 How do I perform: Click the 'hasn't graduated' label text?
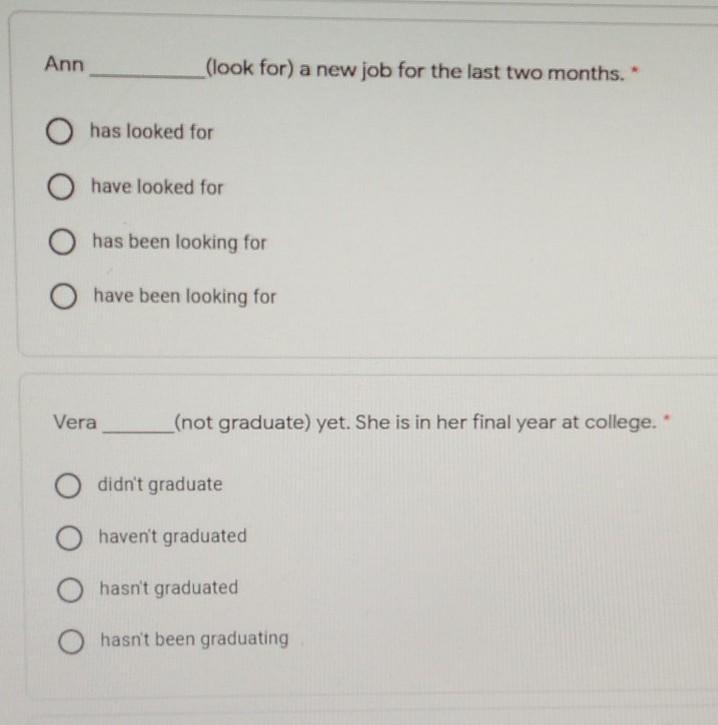click(x=169, y=588)
